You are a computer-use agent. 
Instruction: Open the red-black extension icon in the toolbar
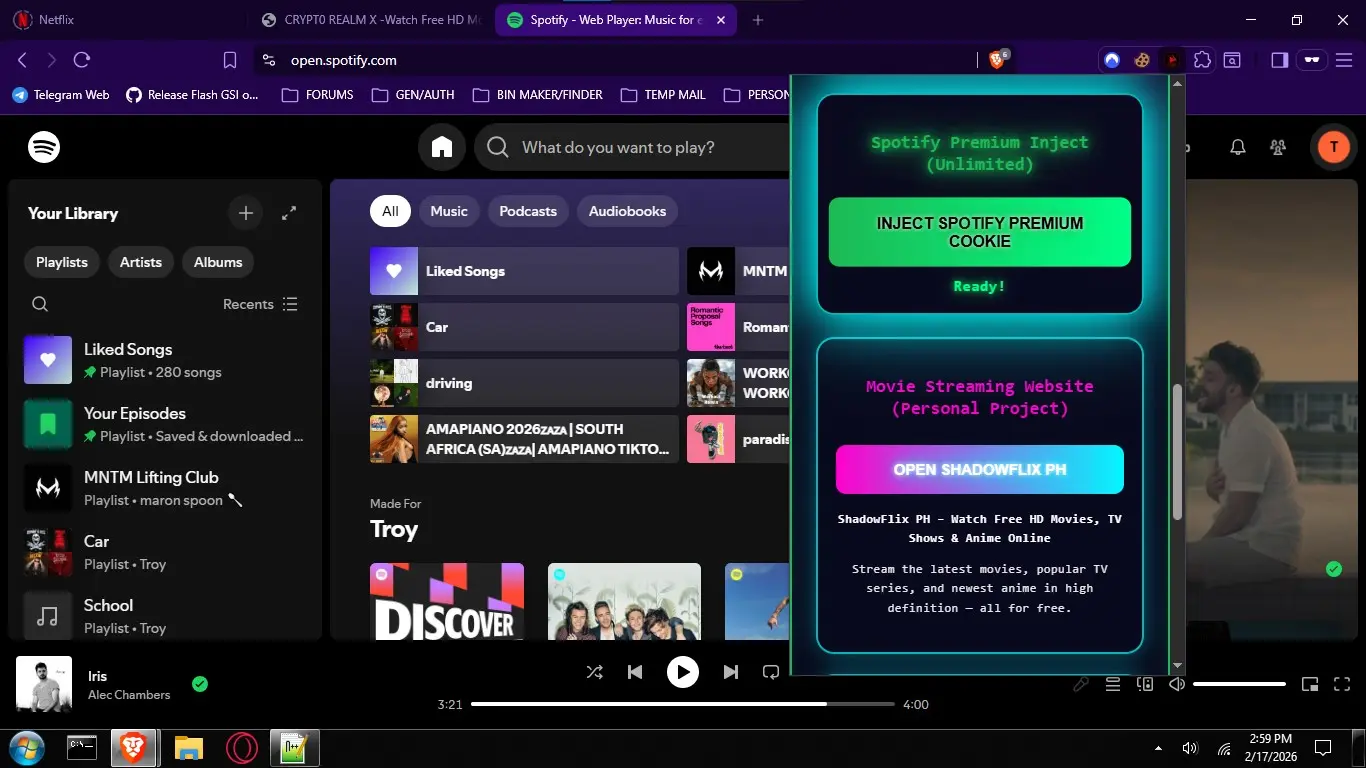[x=1172, y=60]
